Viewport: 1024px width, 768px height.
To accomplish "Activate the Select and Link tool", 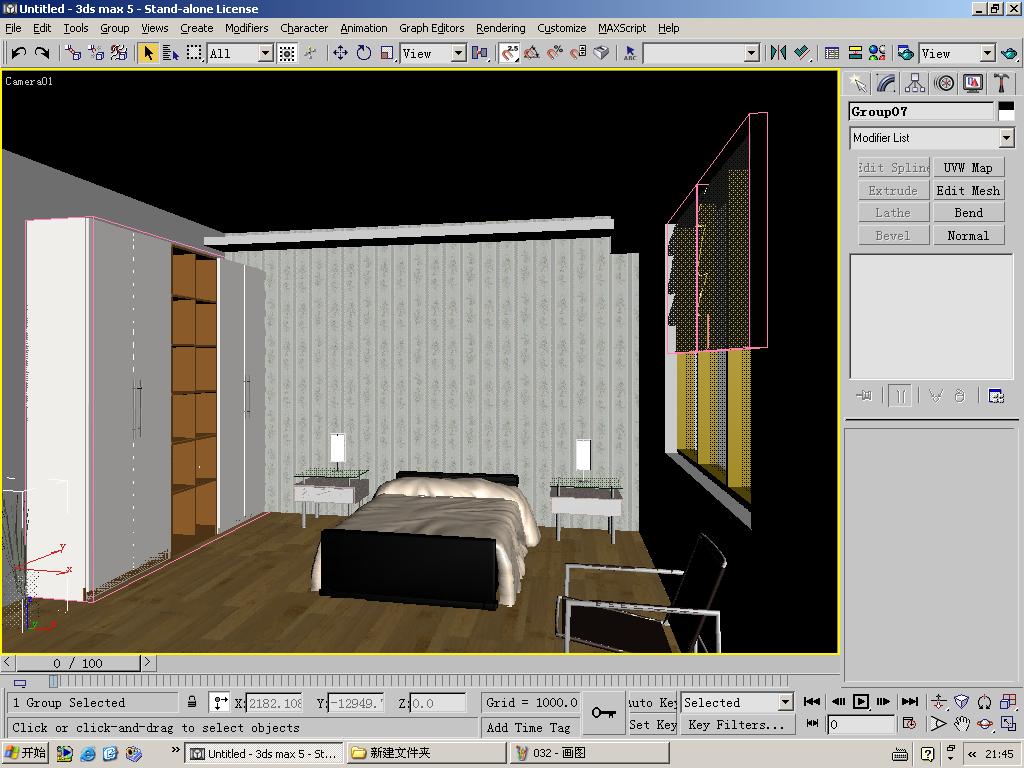I will click(73, 53).
